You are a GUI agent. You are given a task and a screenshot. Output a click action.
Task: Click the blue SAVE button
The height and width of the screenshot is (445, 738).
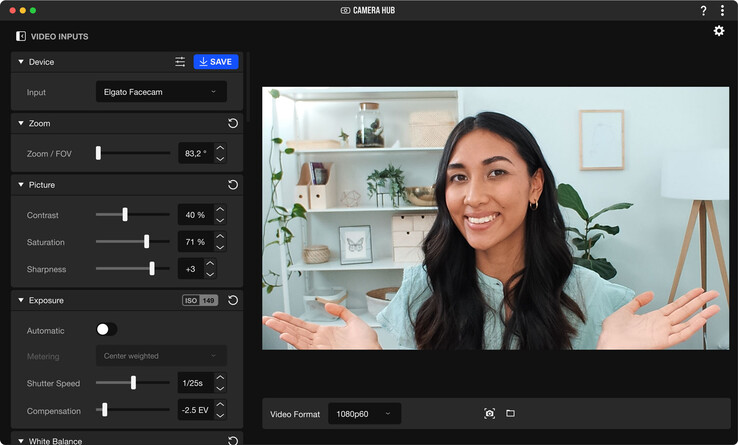coord(216,62)
